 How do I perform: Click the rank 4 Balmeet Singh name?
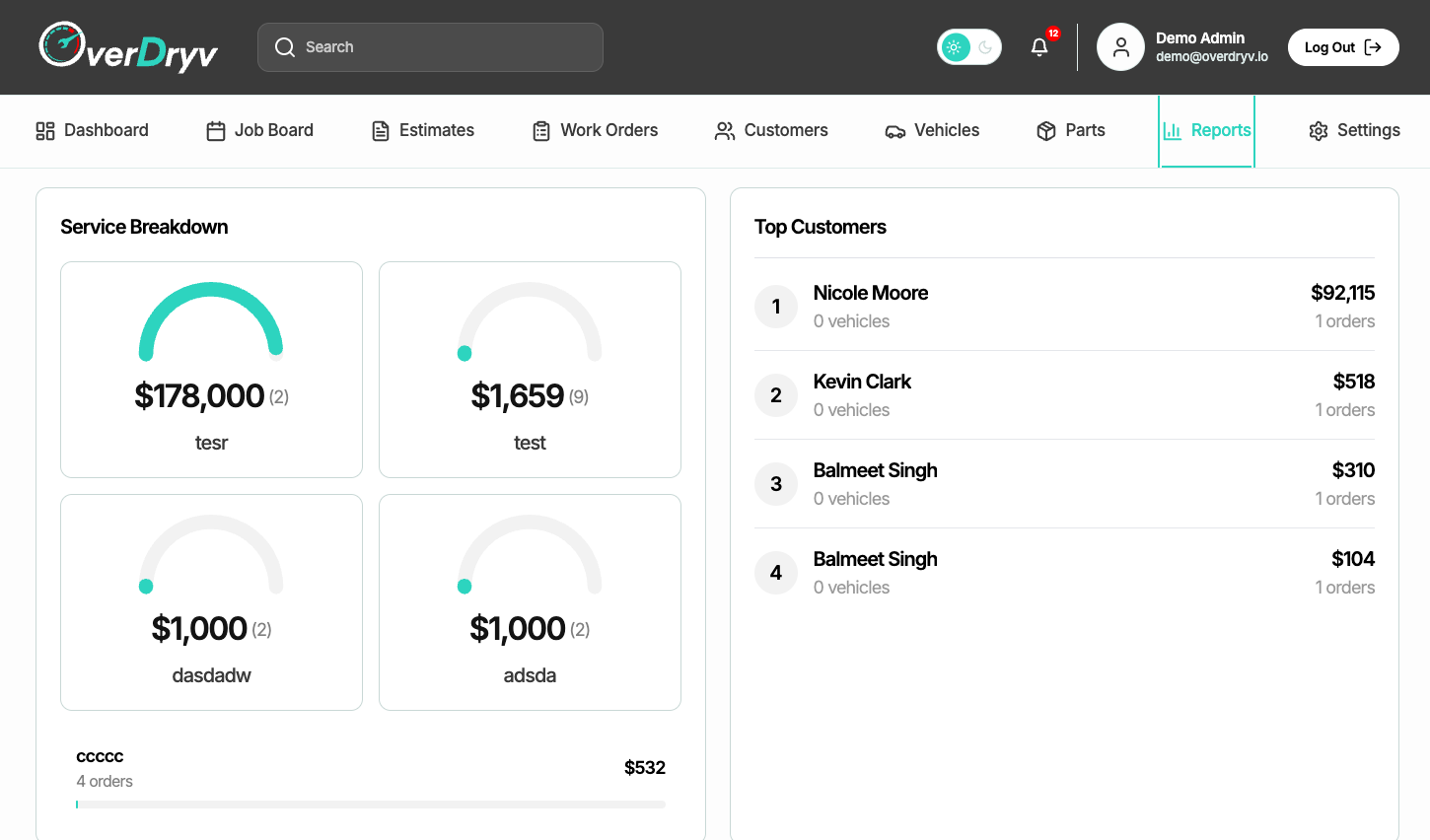tap(875, 559)
